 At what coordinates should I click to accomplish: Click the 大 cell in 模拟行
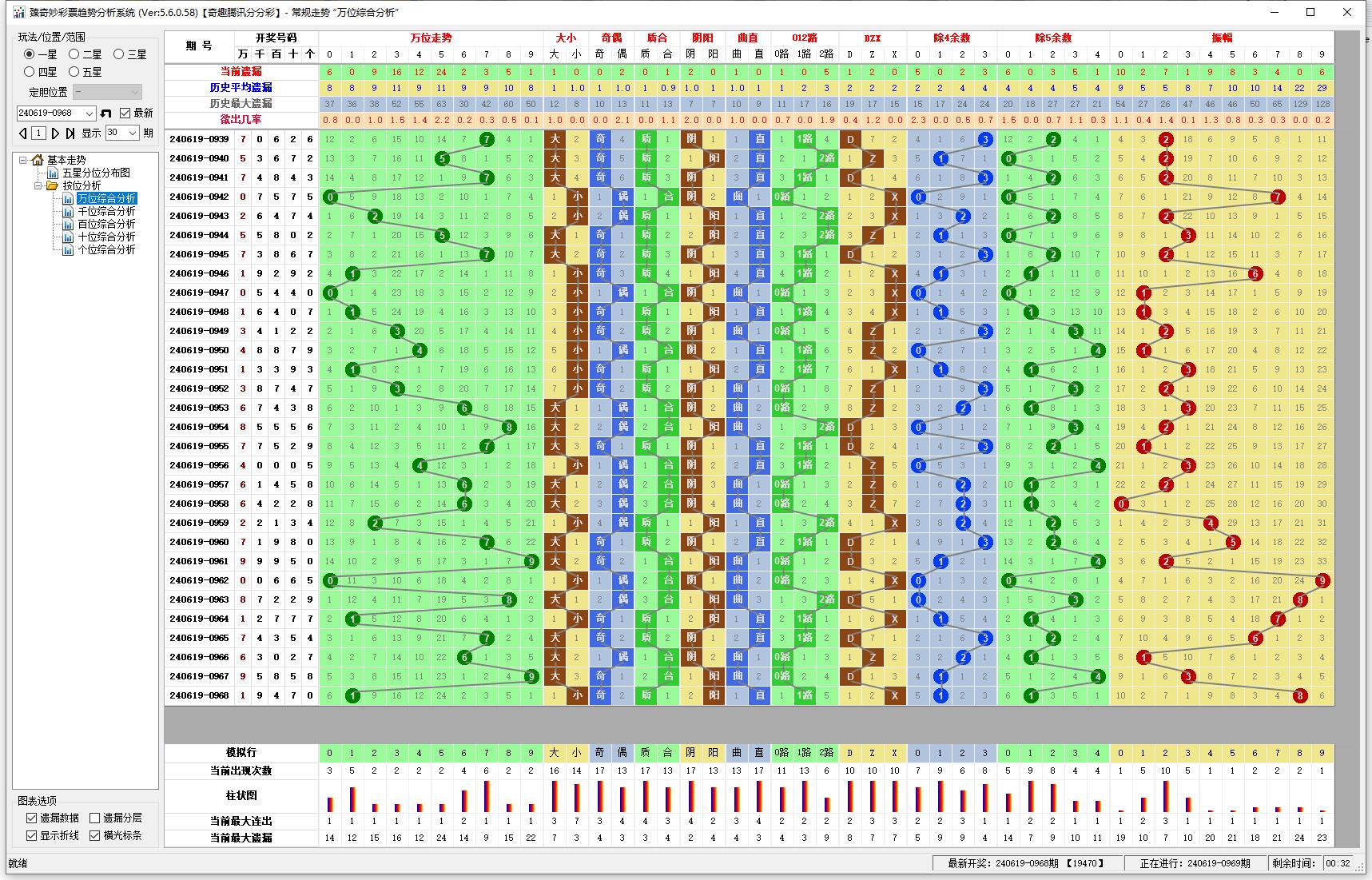coord(554,752)
